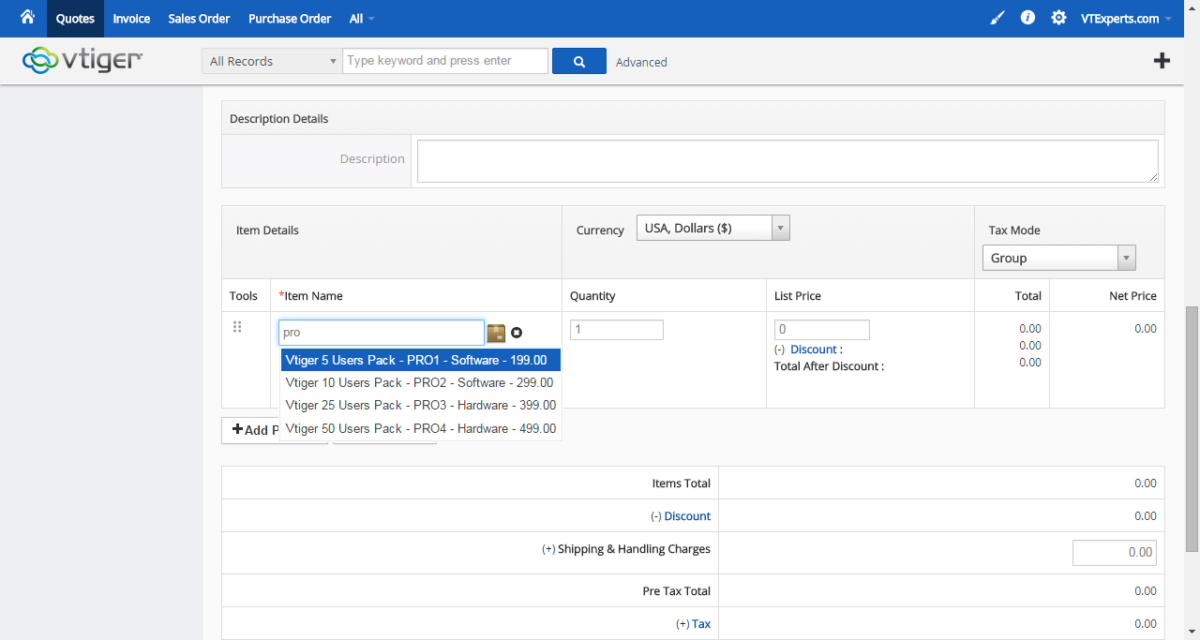1200x640 pixels.
Task: Clear the item name with round icon
Action: click(x=517, y=332)
